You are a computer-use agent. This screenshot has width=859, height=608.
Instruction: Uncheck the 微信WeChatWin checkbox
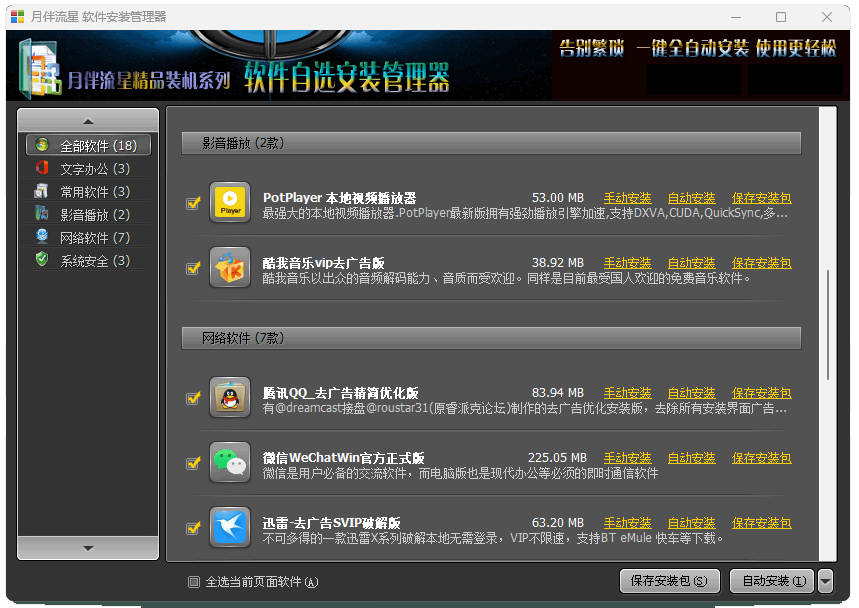tap(193, 463)
